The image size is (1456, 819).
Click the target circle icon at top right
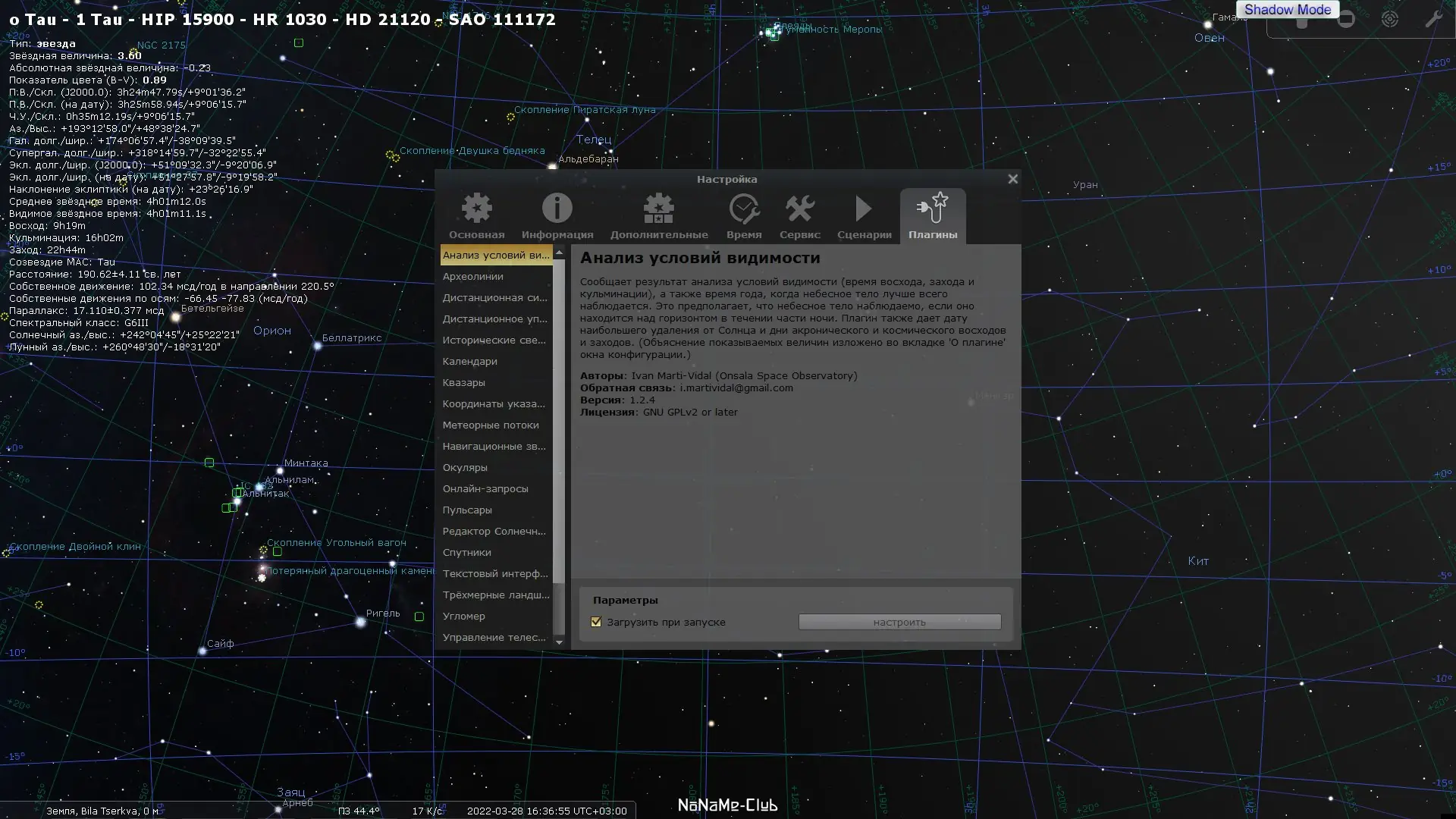pyautogui.click(x=1389, y=19)
